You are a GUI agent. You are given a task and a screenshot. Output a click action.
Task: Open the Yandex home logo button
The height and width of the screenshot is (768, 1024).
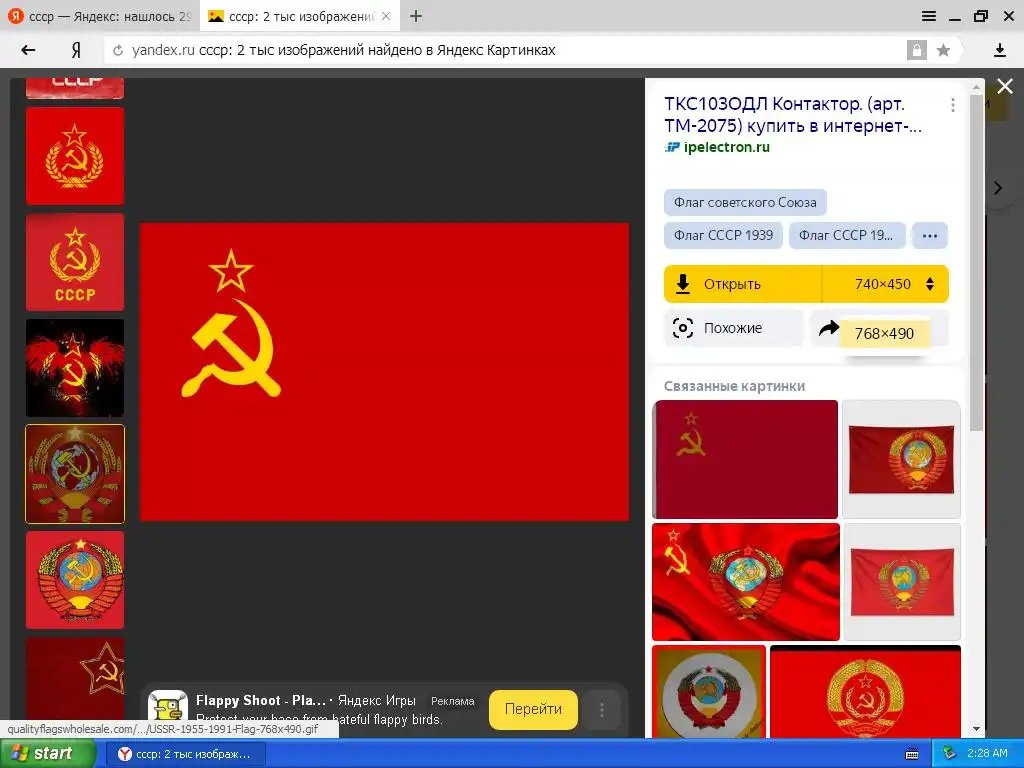76,50
